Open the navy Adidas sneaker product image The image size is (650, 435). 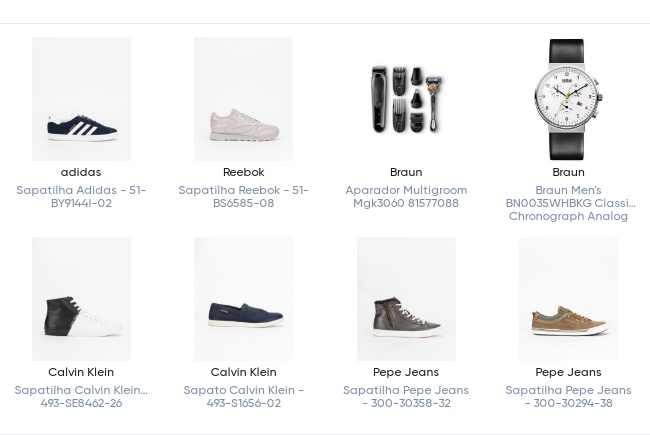(x=81, y=99)
